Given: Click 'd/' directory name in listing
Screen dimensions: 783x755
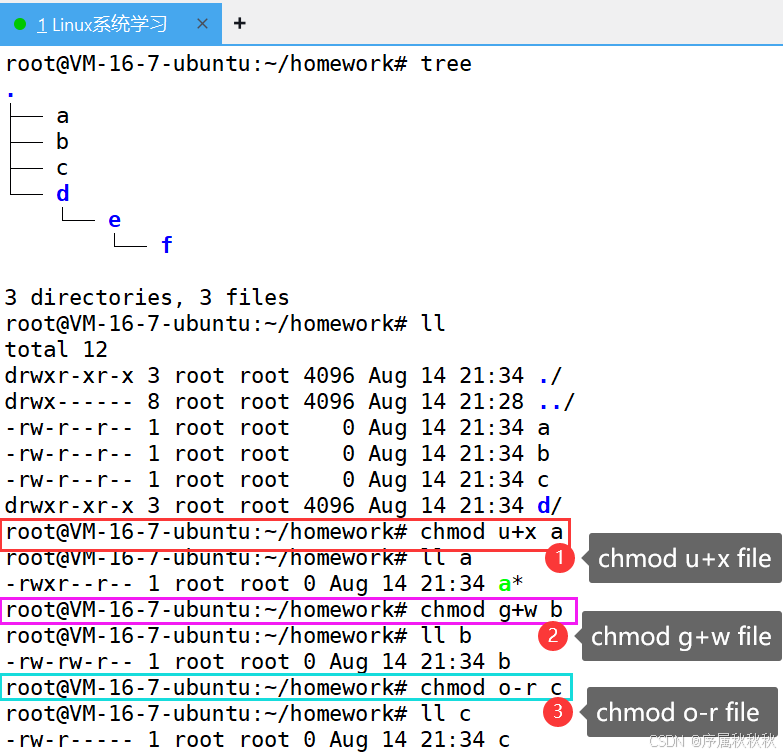Looking at the screenshot, I should pyautogui.click(x=550, y=506).
